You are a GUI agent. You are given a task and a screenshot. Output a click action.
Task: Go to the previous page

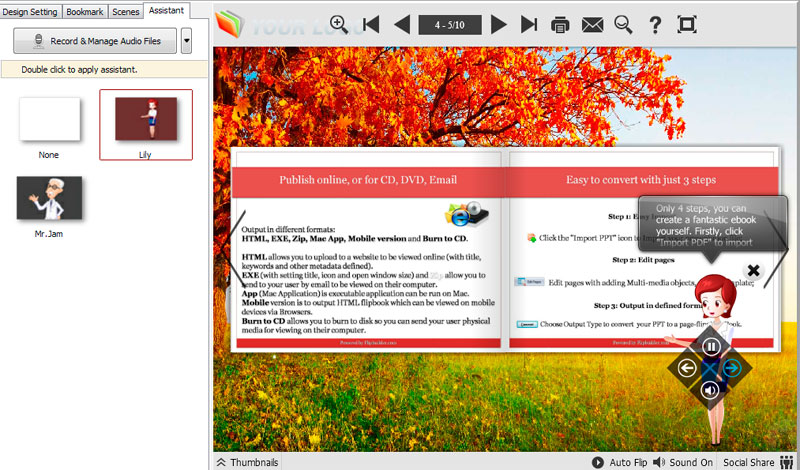point(401,24)
